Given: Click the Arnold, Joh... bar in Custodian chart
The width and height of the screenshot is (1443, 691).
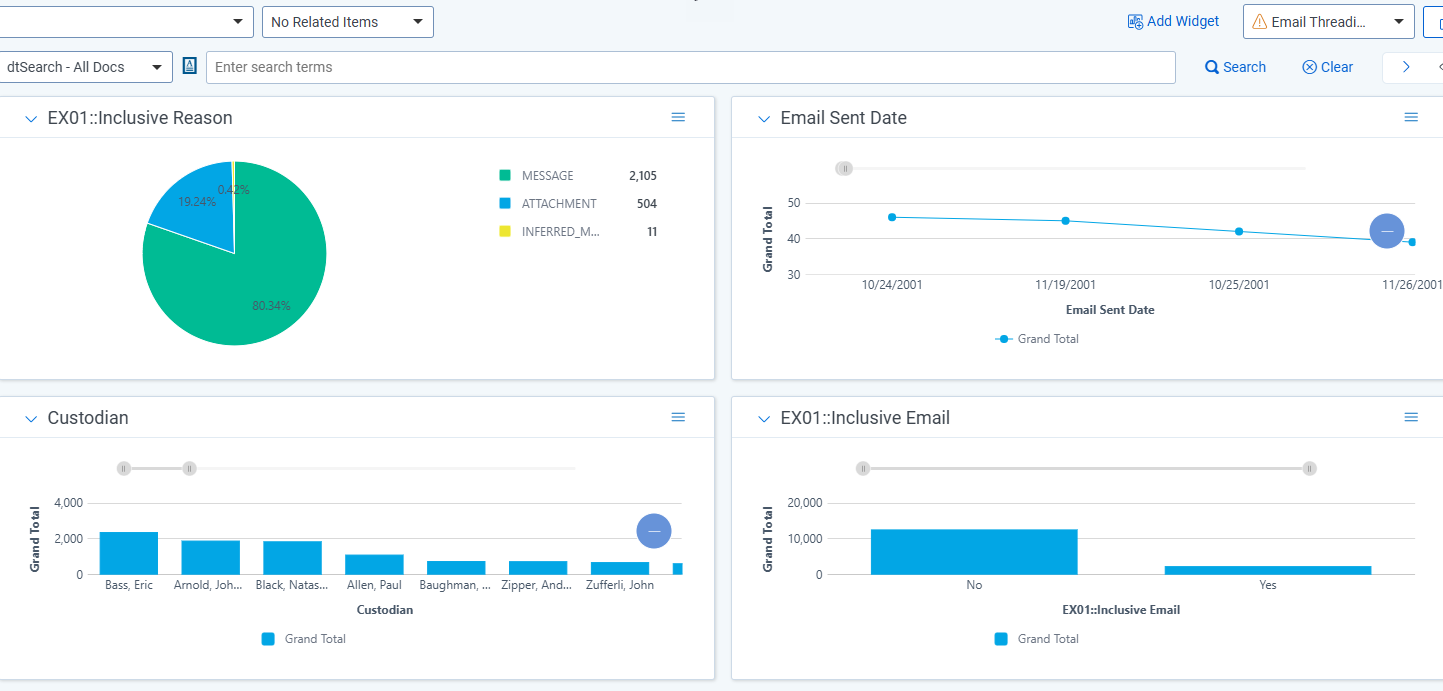Looking at the screenshot, I should click(x=211, y=557).
